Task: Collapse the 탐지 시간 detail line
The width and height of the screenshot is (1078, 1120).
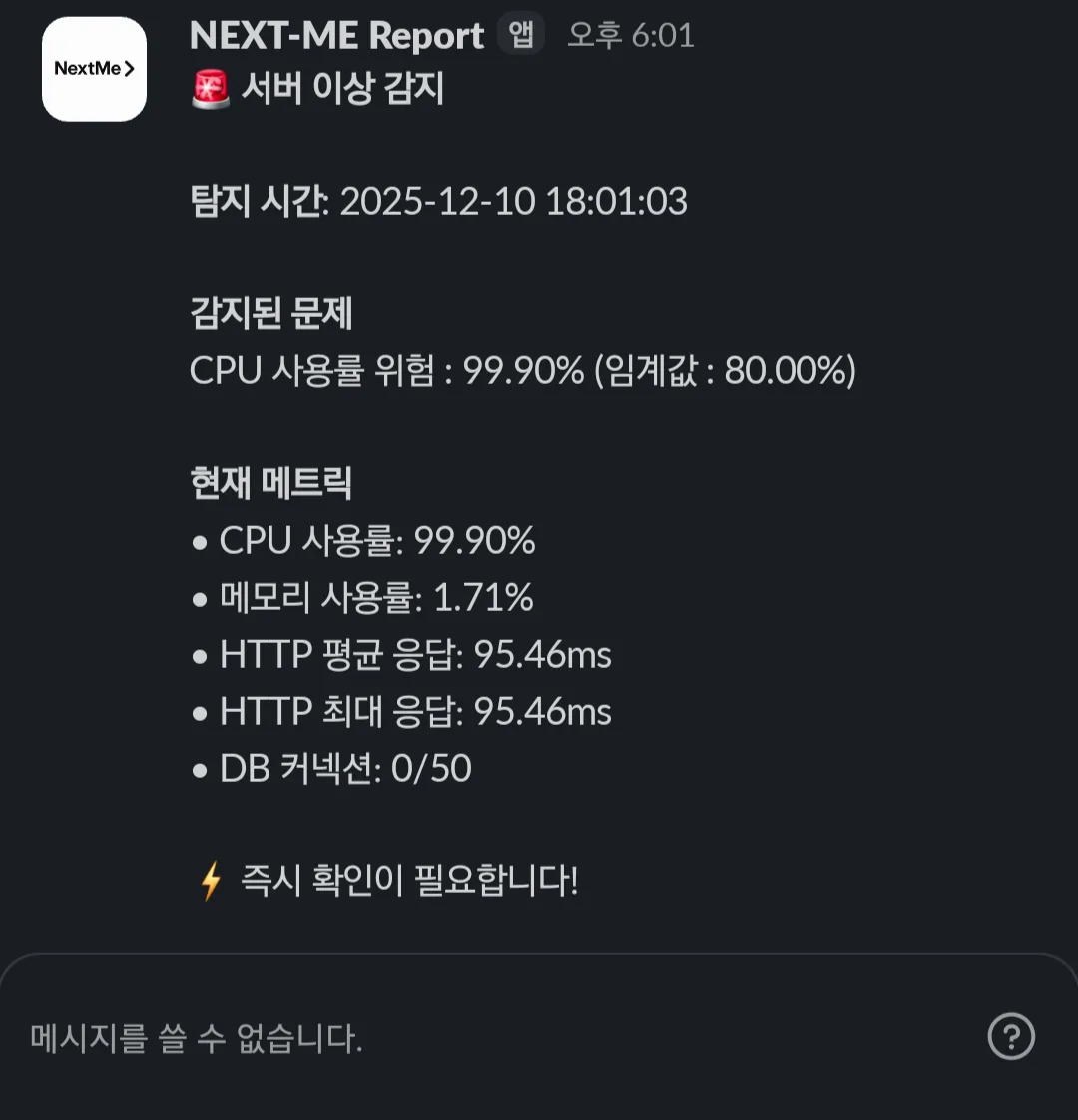Action: click(x=439, y=202)
